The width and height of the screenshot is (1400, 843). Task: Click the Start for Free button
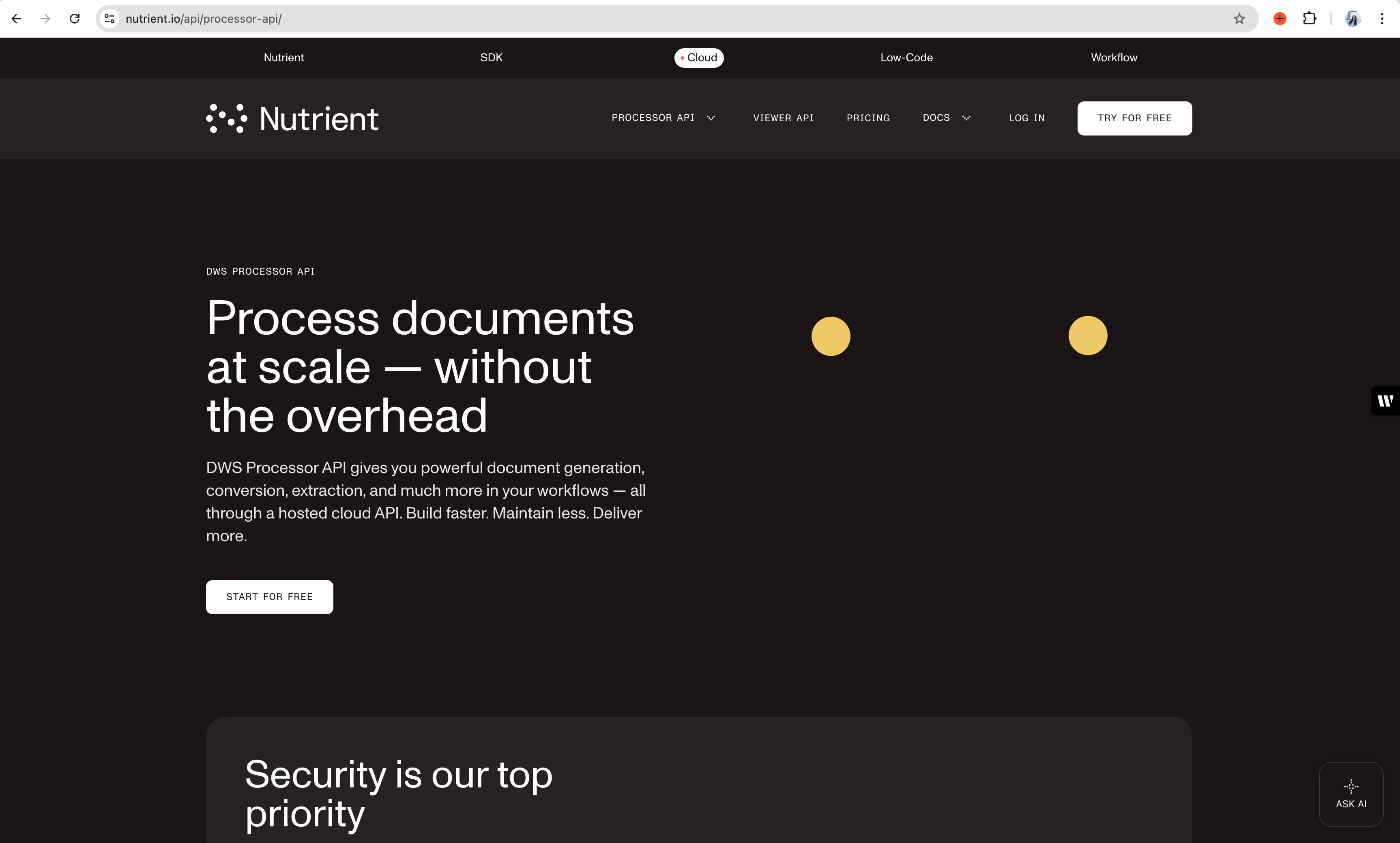click(x=269, y=596)
